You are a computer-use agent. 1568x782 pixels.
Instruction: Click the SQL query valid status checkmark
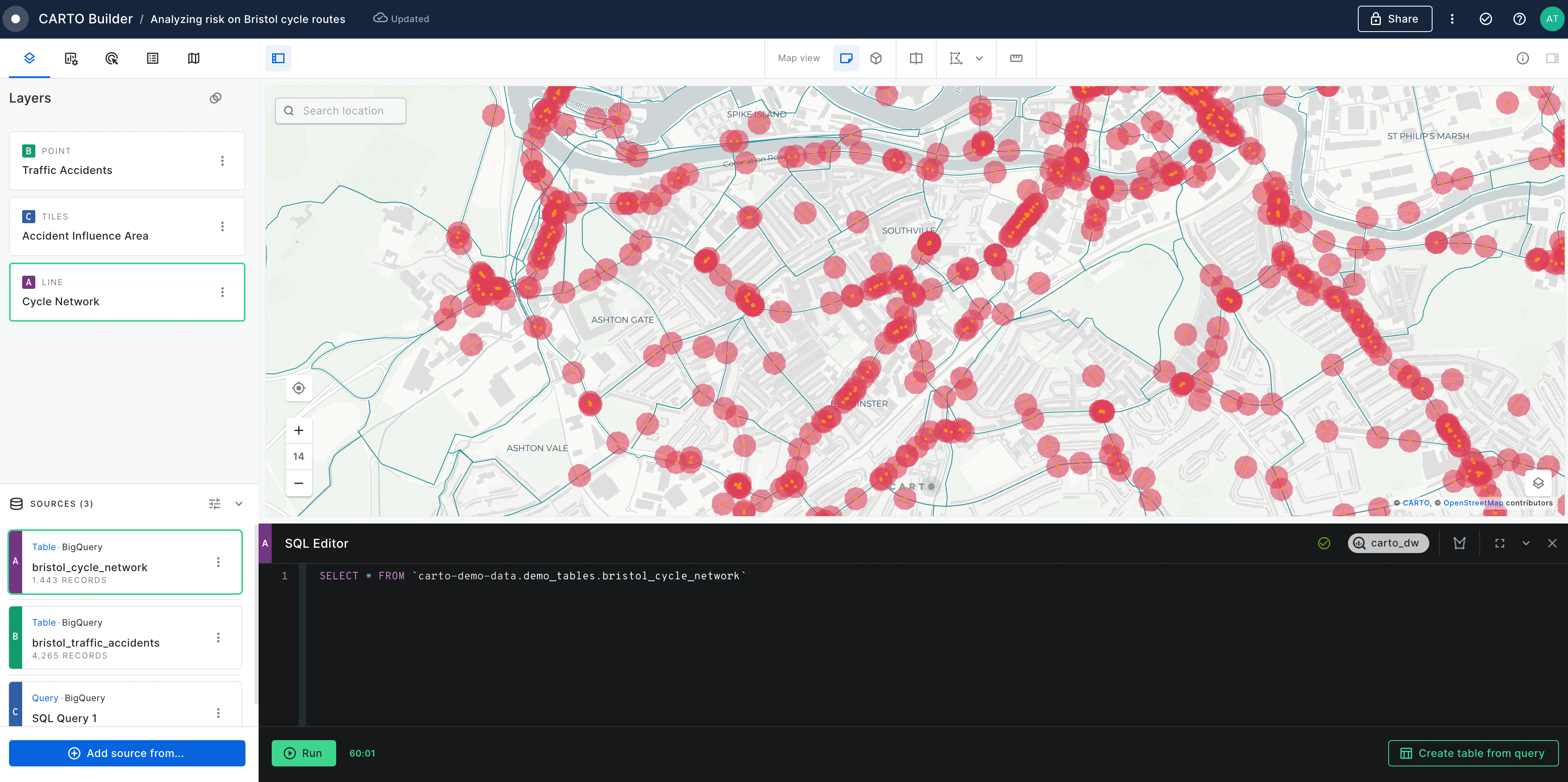pyautogui.click(x=1324, y=543)
